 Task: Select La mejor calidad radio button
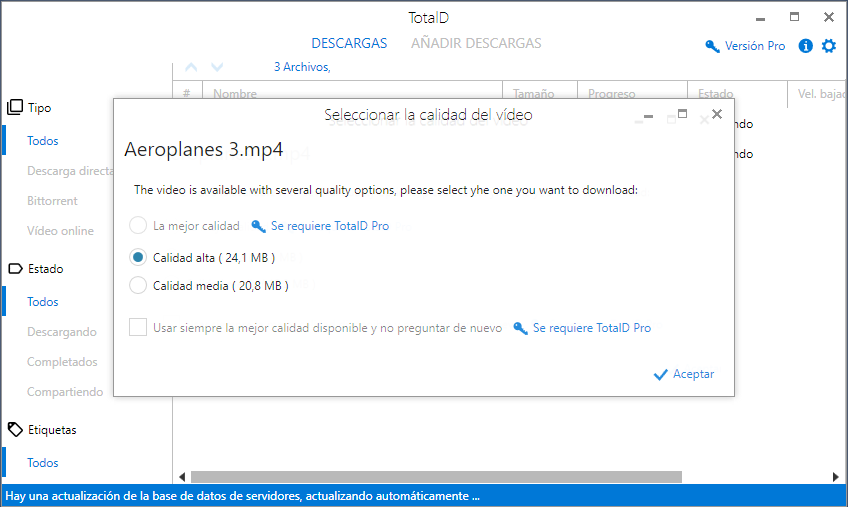[x=138, y=225]
